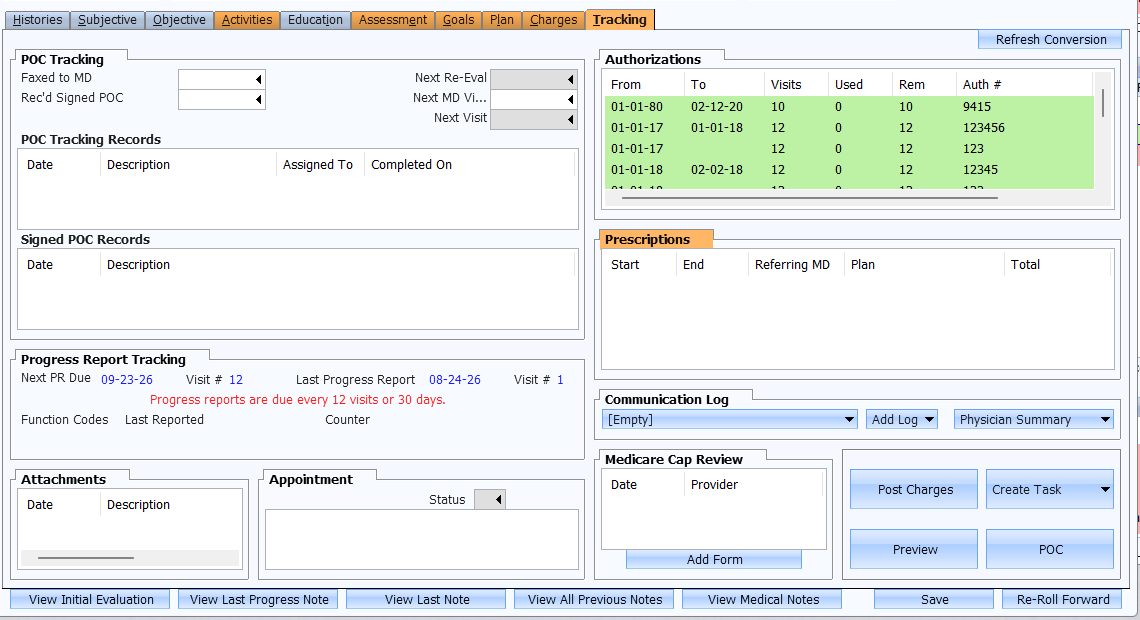This screenshot has height=620, width=1140.
Task: Expand the Communication Log [Empty] dropdown
Action: (729, 419)
